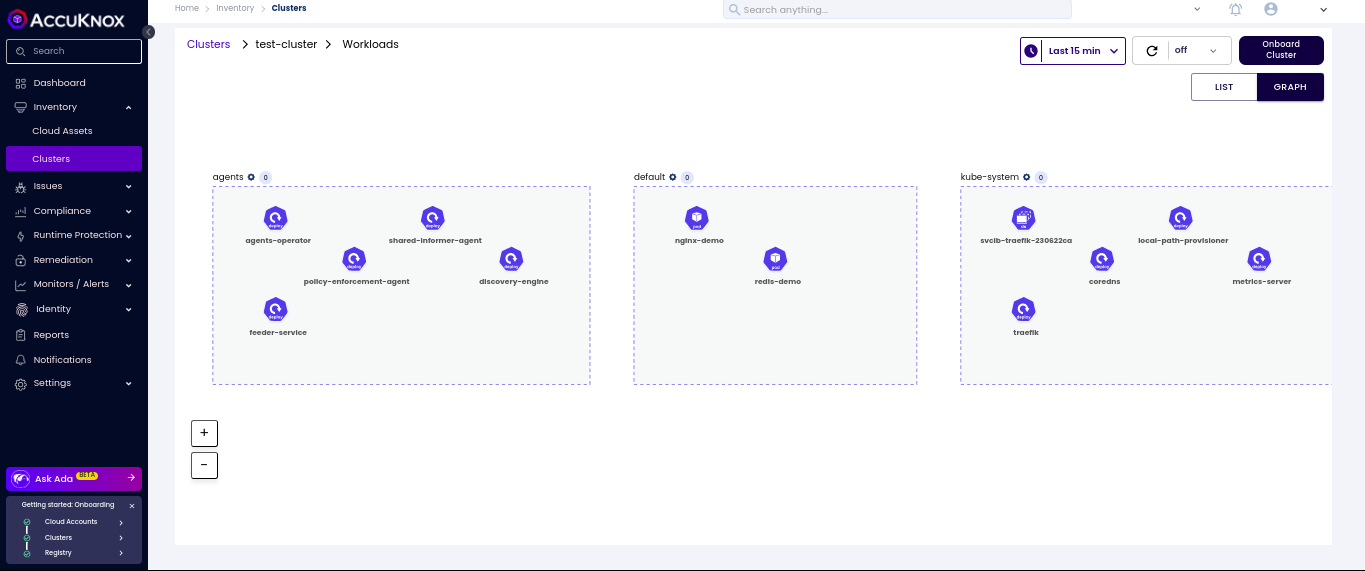Select the shared-informer-agent deployment icon

(x=432, y=218)
